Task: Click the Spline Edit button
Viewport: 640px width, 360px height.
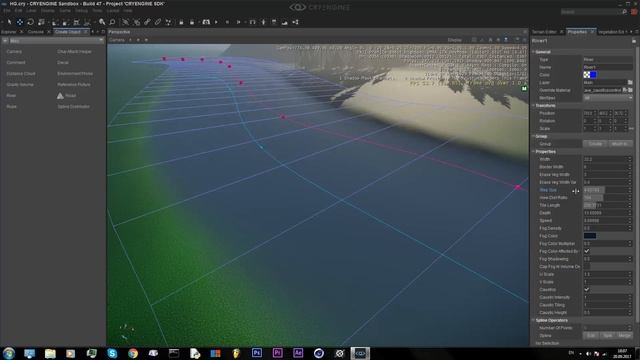Action: point(591,336)
